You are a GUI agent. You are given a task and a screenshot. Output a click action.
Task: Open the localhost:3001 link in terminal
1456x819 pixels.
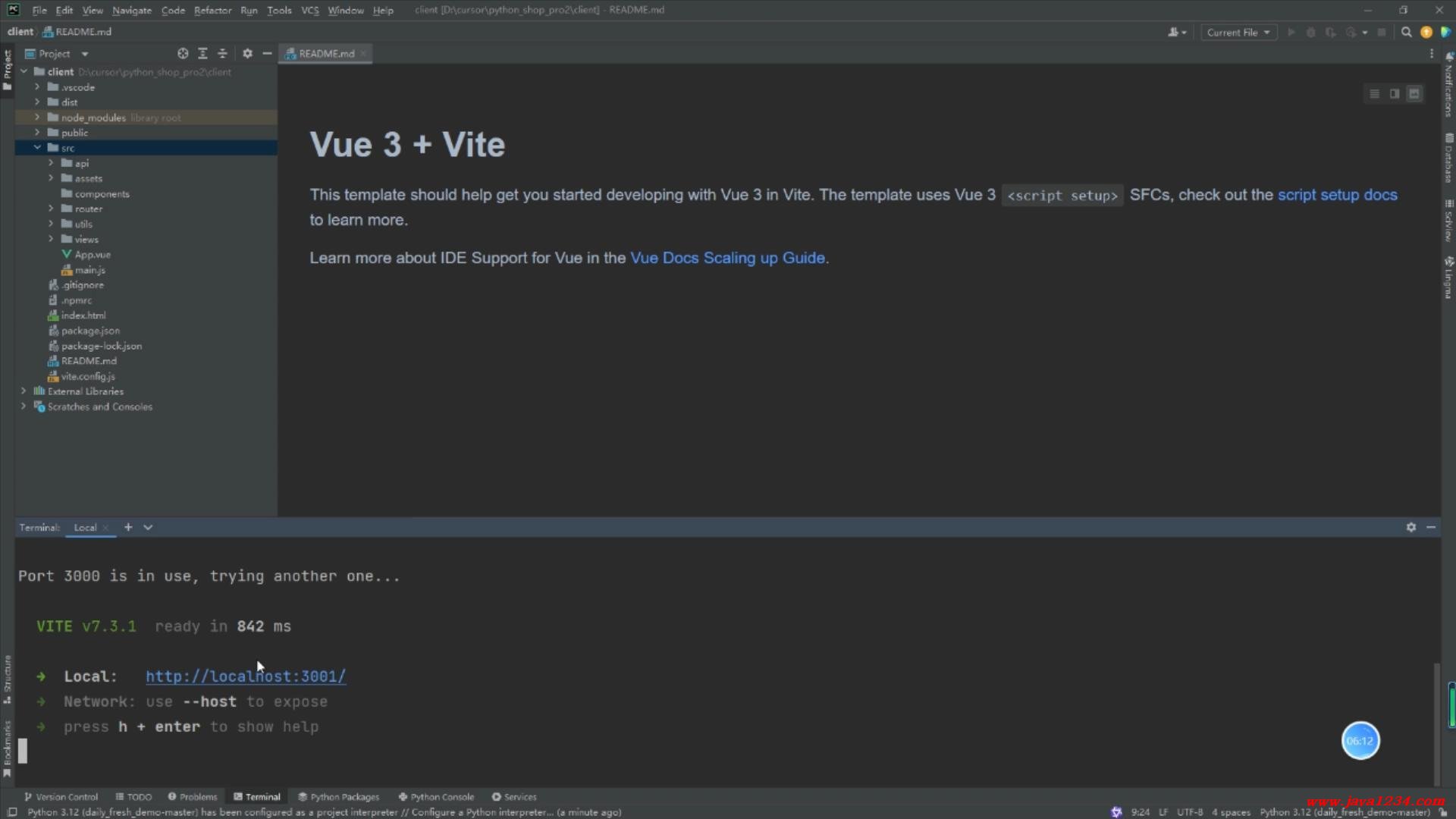click(x=246, y=676)
